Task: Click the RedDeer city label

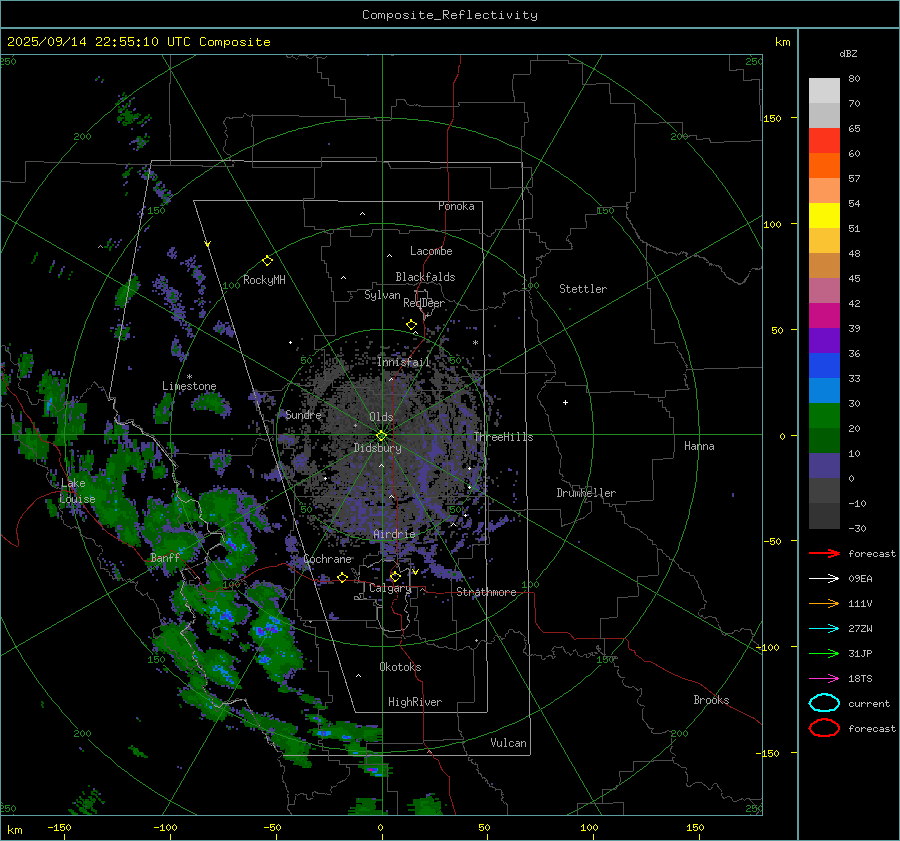Action: coord(424,303)
